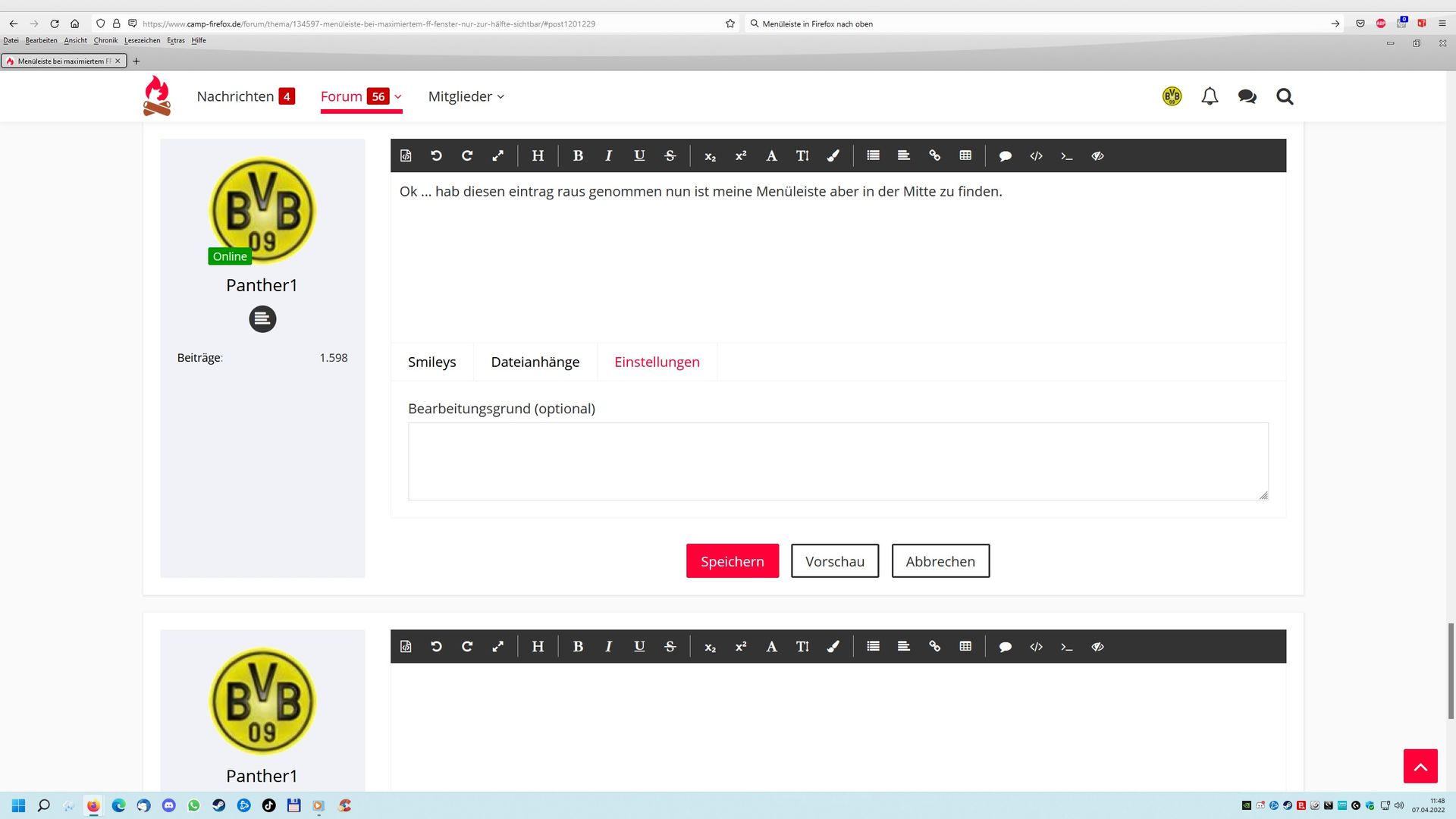Open site search magnifier icon
This screenshot has height=819, width=1456.
point(1285,96)
